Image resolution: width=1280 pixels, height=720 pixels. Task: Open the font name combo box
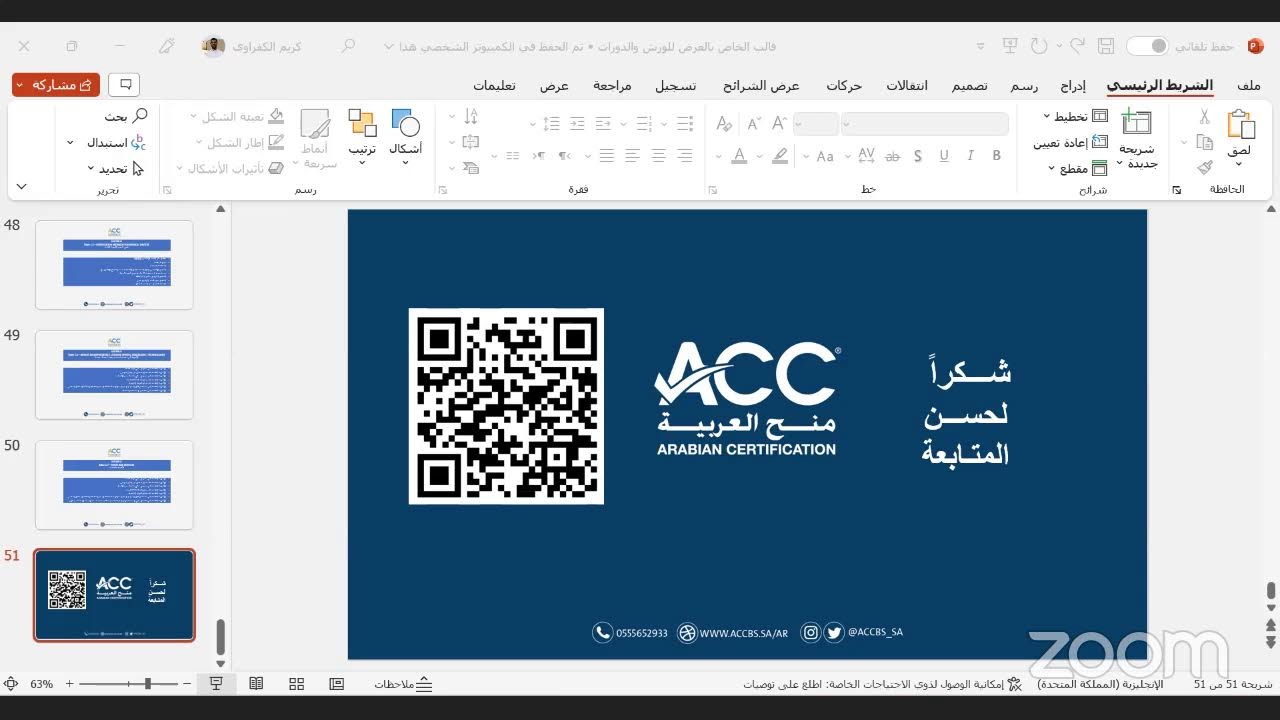pos(924,124)
